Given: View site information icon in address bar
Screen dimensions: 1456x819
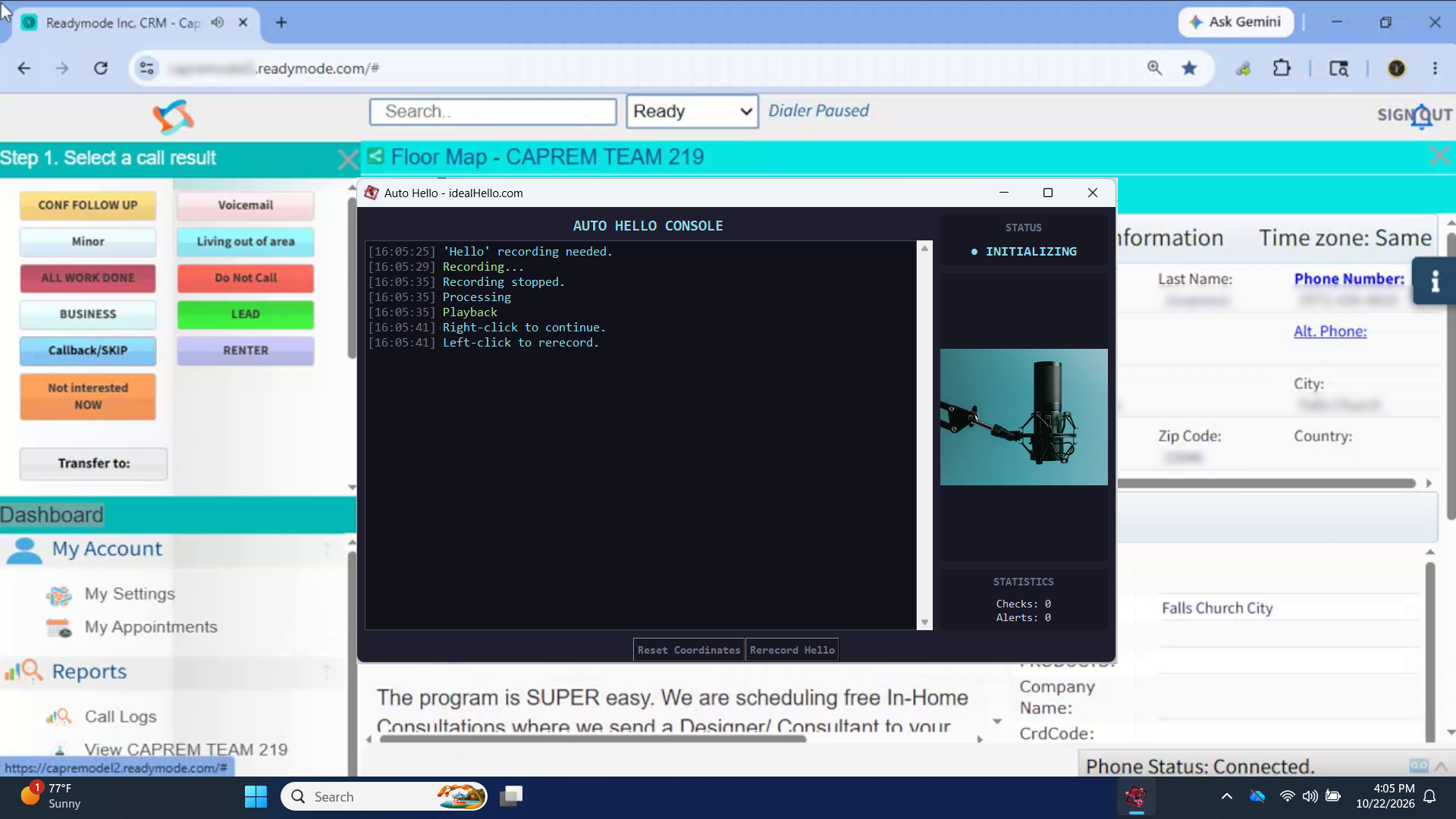Looking at the screenshot, I should [146, 68].
